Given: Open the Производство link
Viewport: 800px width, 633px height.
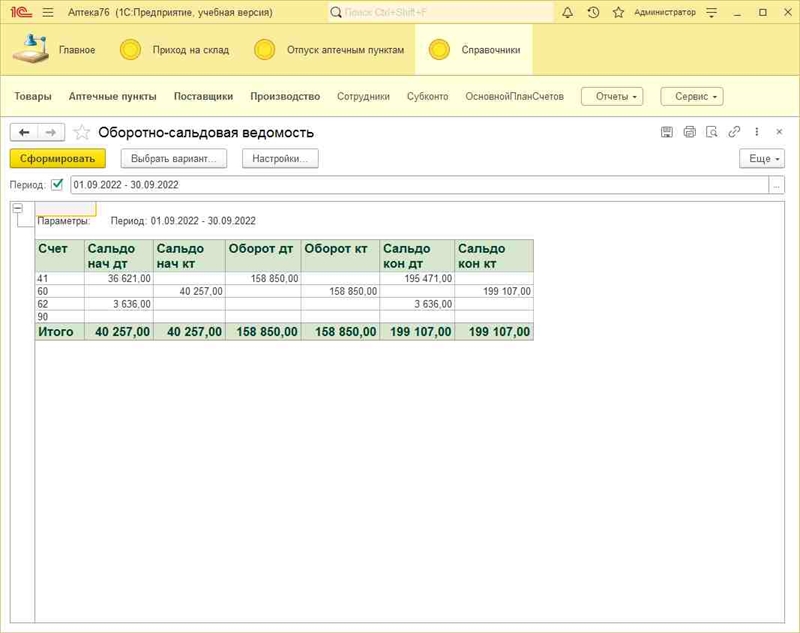Looking at the screenshot, I should pos(285,96).
